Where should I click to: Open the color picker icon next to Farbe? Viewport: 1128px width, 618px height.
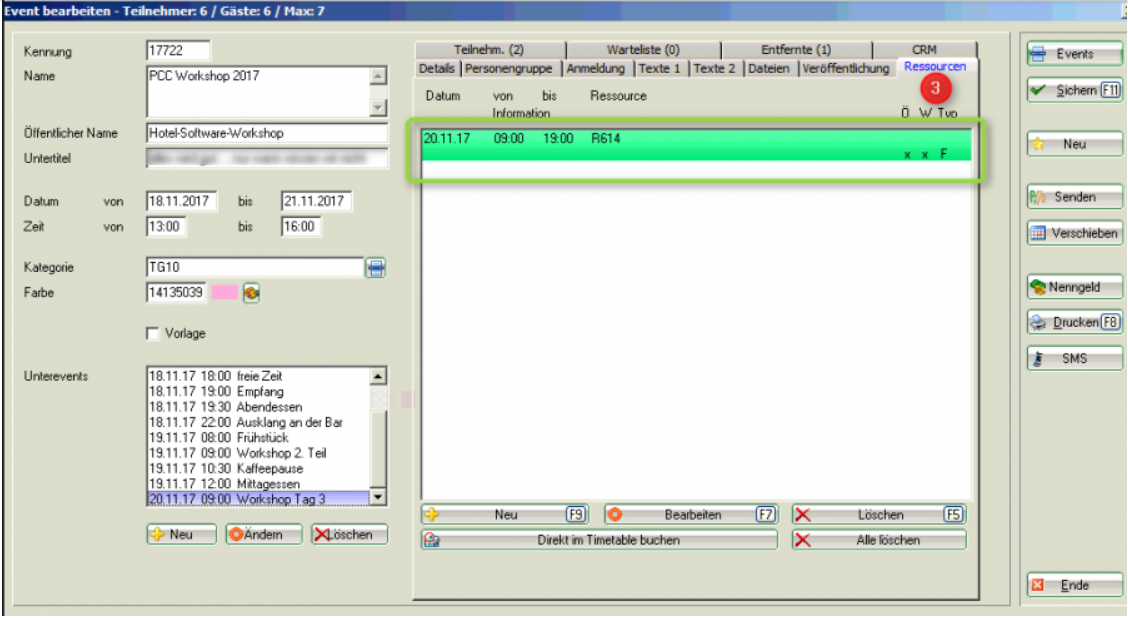click(251, 293)
